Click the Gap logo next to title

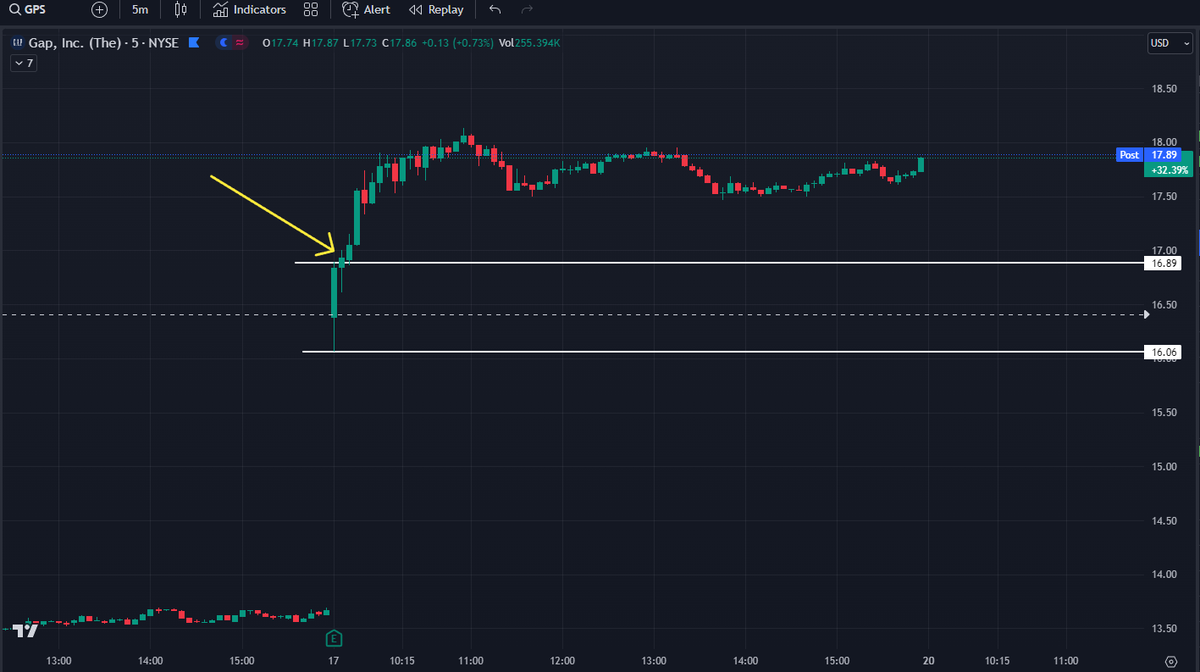[x=16, y=43]
